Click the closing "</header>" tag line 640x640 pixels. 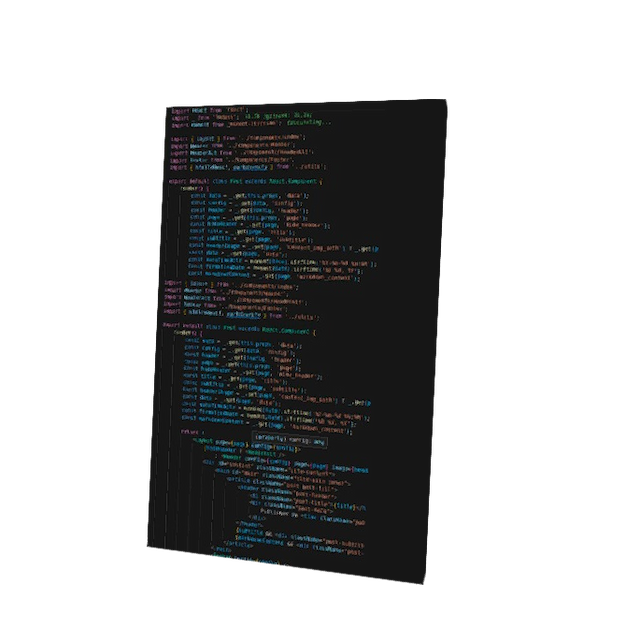249,524
